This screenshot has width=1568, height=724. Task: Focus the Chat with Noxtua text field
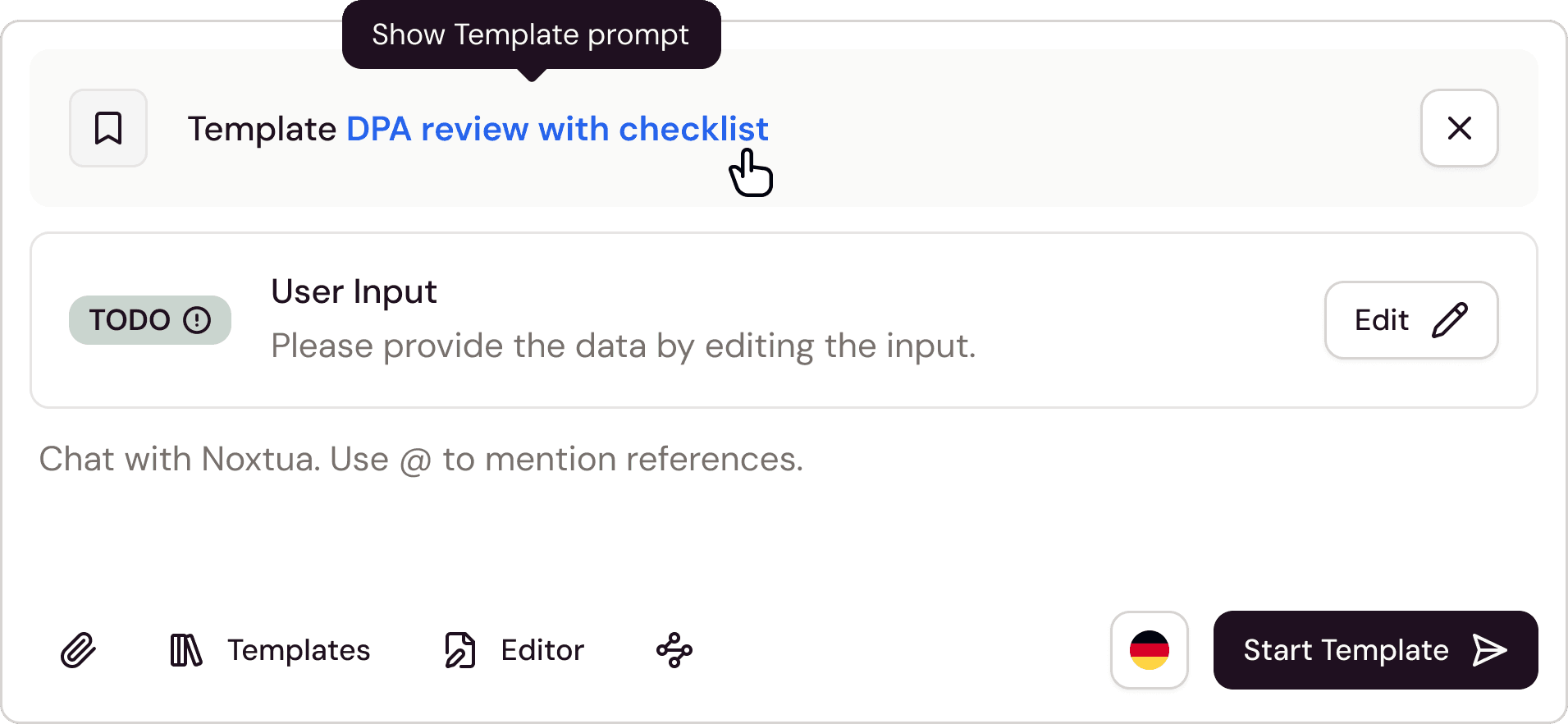pyautogui.click(x=784, y=509)
